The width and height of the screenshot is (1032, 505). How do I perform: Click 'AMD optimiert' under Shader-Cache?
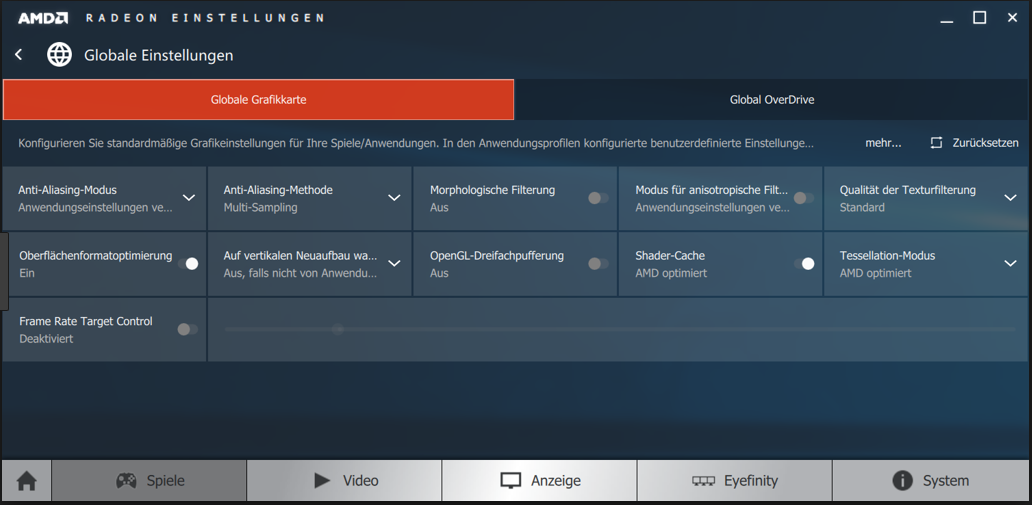pyautogui.click(x=671, y=273)
